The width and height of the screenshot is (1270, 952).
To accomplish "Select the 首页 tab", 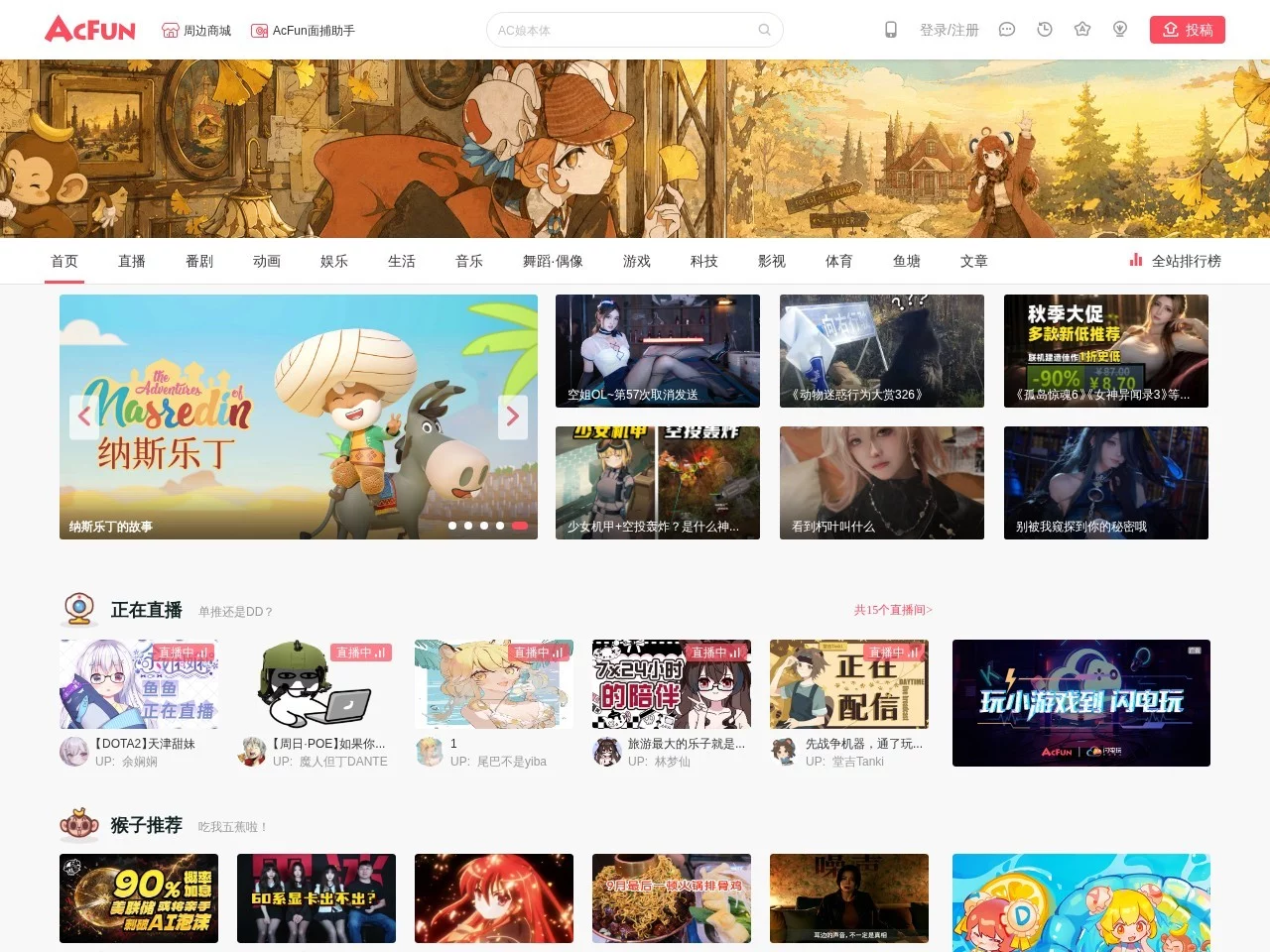I will pyautogui.click(x=64, y=261).
